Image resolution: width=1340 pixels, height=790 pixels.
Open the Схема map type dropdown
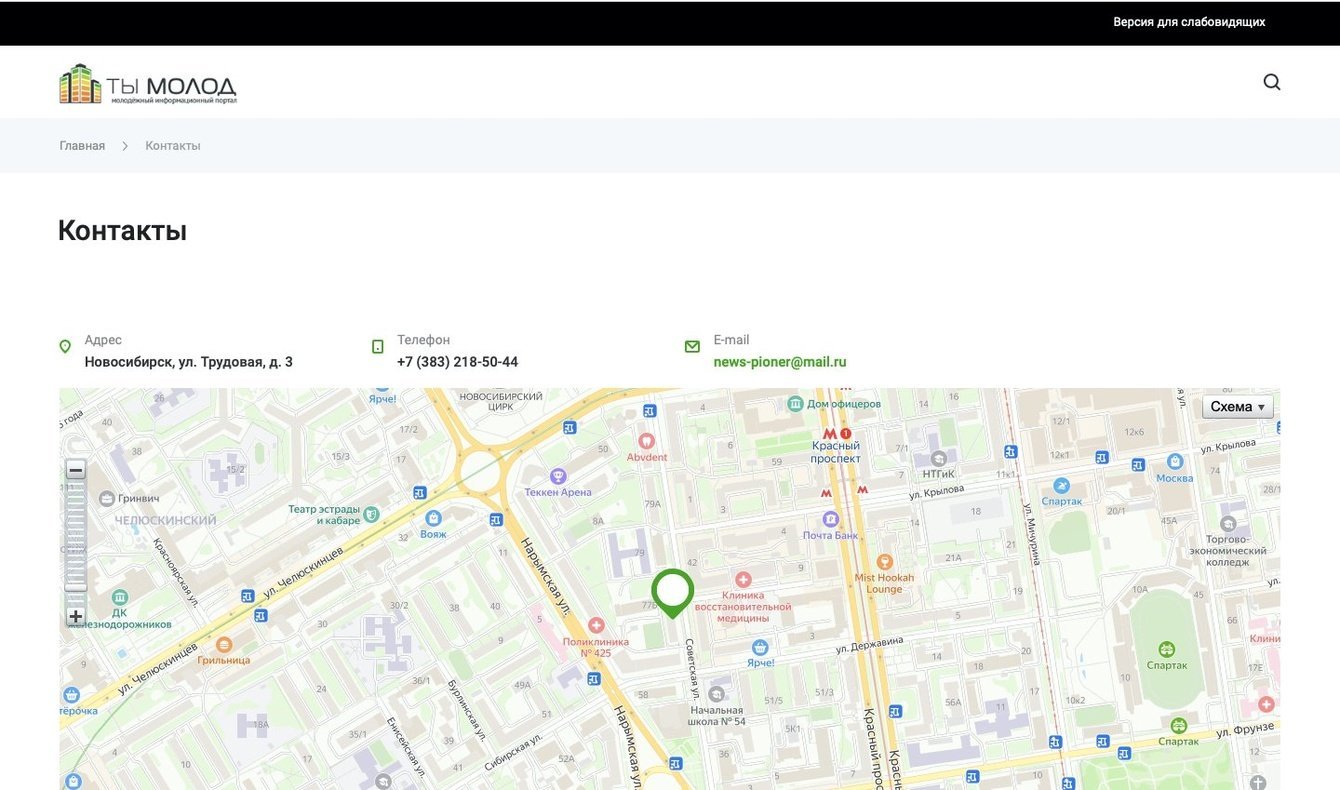point(1238,407)
